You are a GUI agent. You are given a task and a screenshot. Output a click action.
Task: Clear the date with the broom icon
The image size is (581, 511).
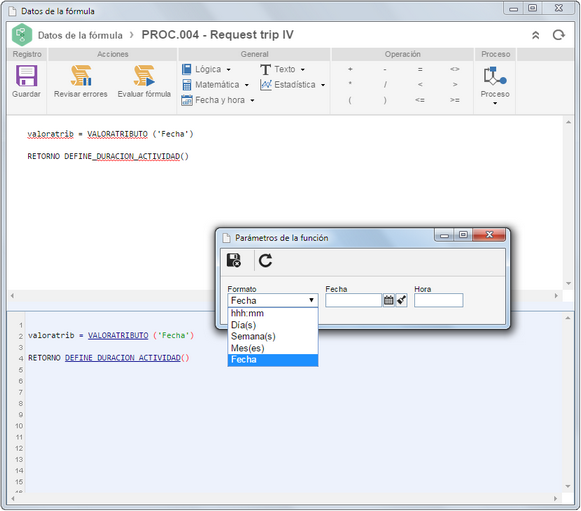pos(401,300)
